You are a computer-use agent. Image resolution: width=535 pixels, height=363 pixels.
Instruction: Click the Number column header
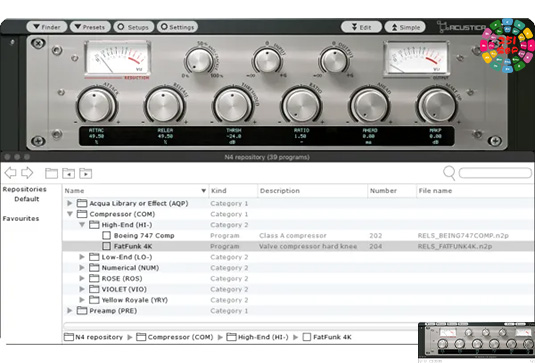point(392,191)
